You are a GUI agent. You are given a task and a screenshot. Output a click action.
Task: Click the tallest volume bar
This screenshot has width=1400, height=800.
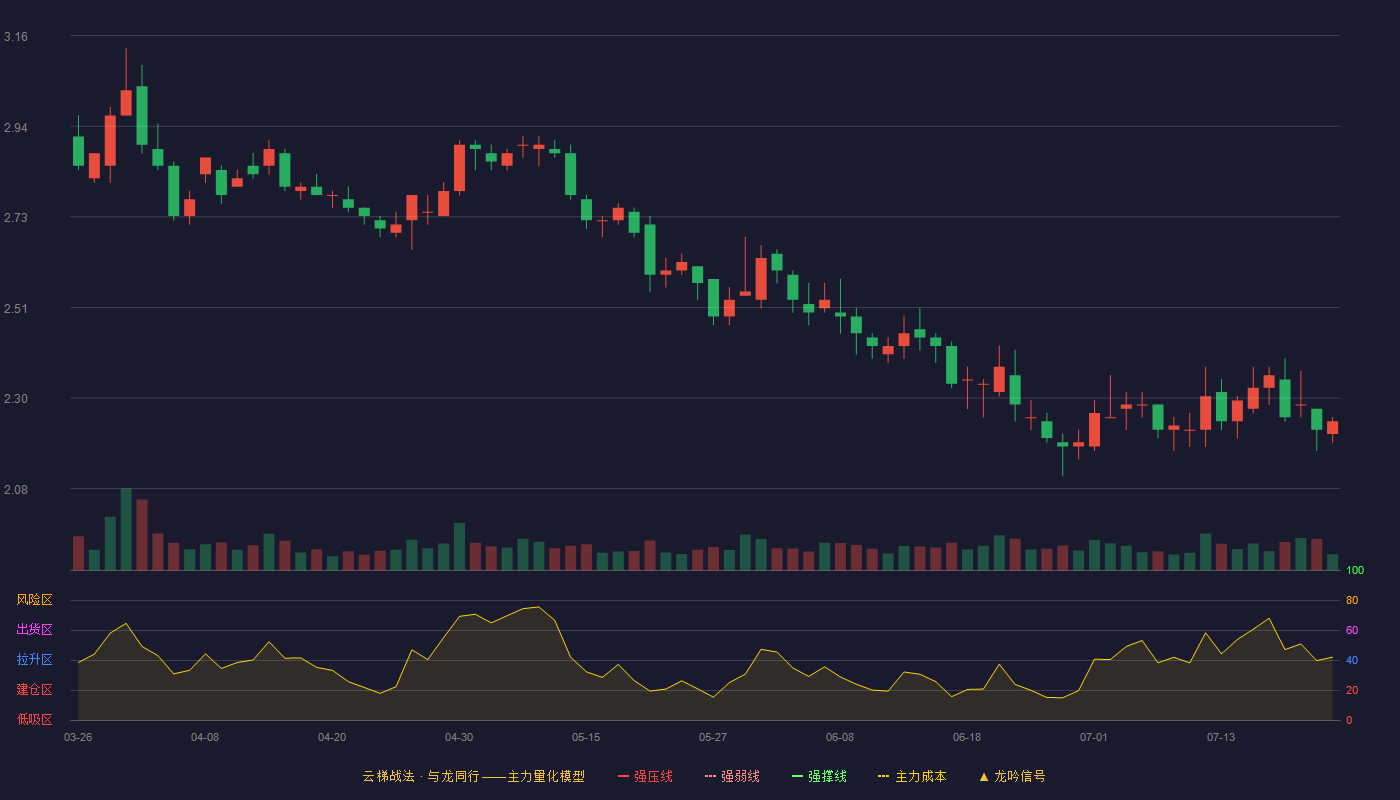click(x=126, y=529)
